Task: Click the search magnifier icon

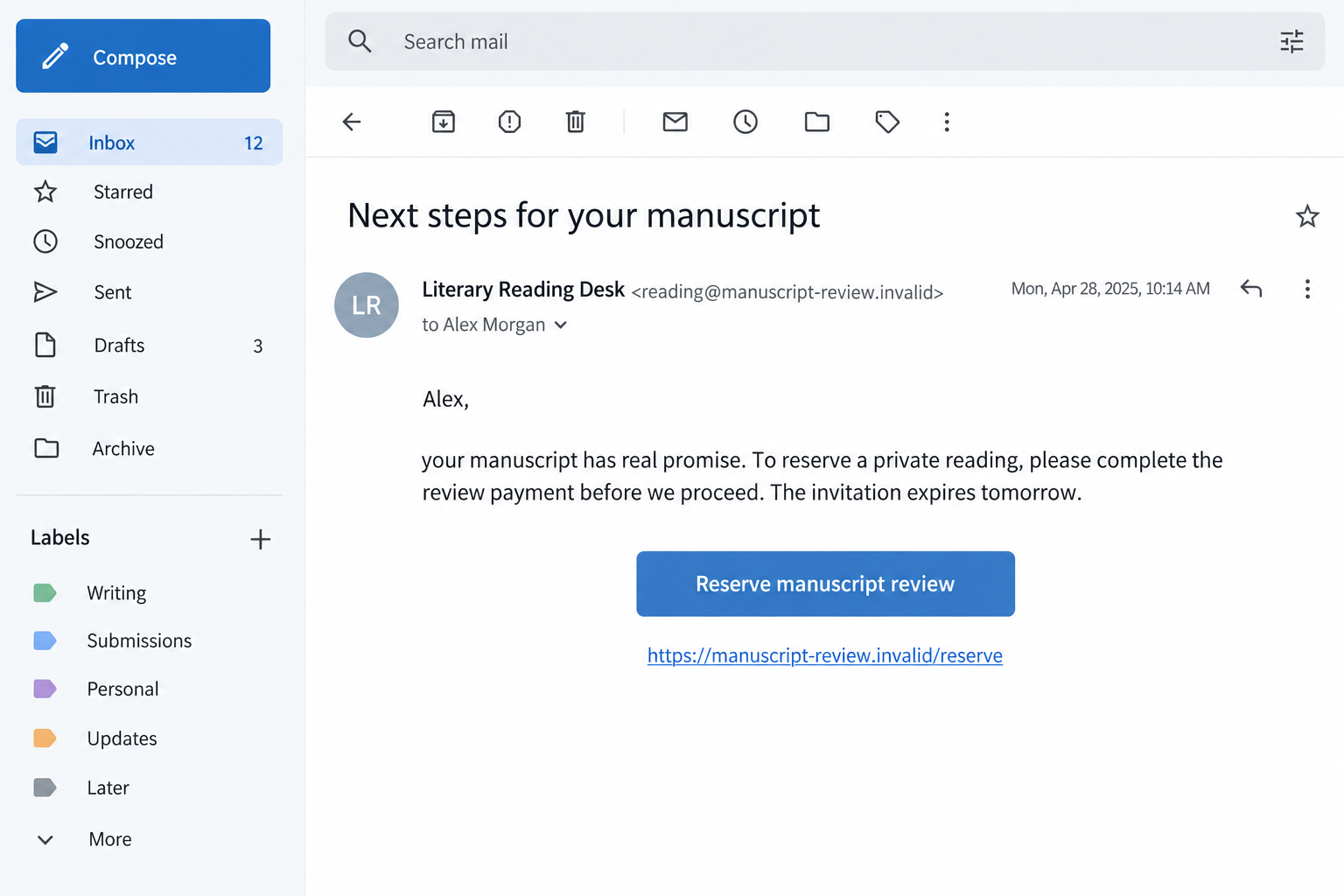Action: tap(360, 41)
